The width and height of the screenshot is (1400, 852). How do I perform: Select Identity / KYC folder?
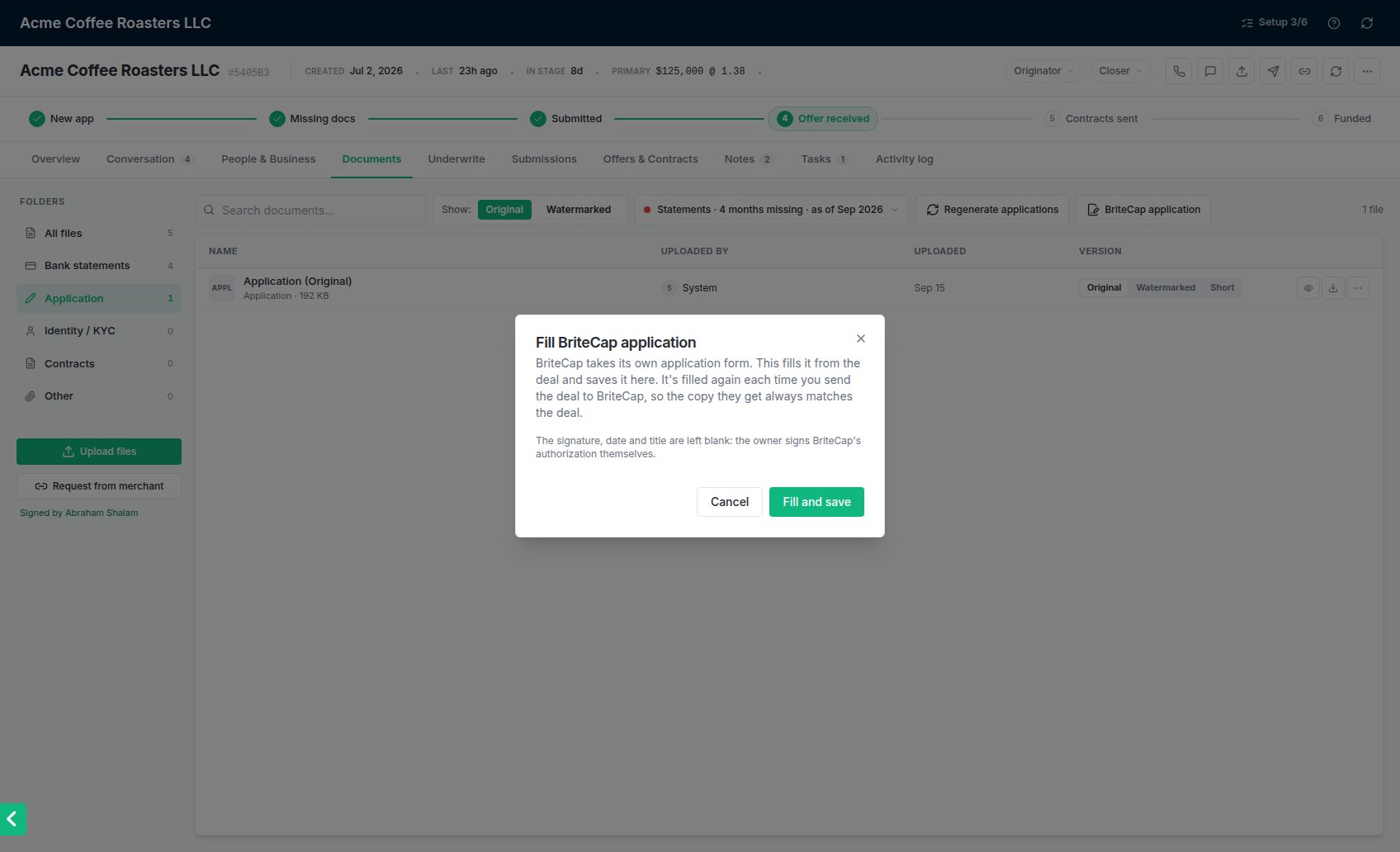(99, 331)
